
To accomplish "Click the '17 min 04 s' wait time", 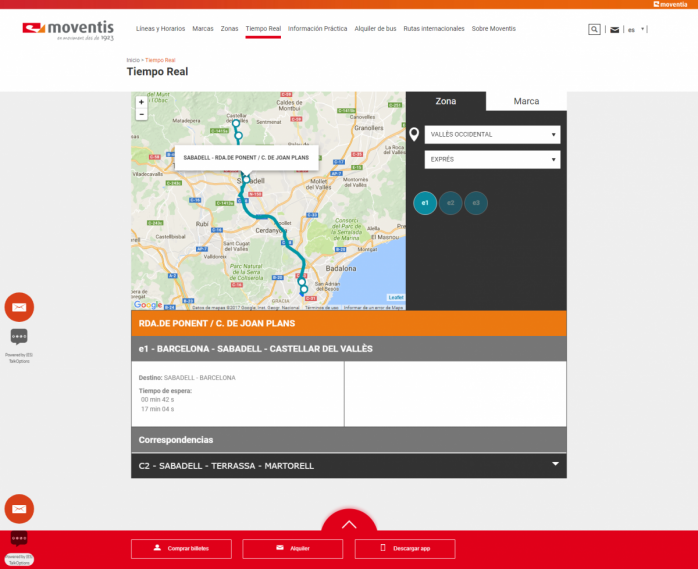I will 158,409.
